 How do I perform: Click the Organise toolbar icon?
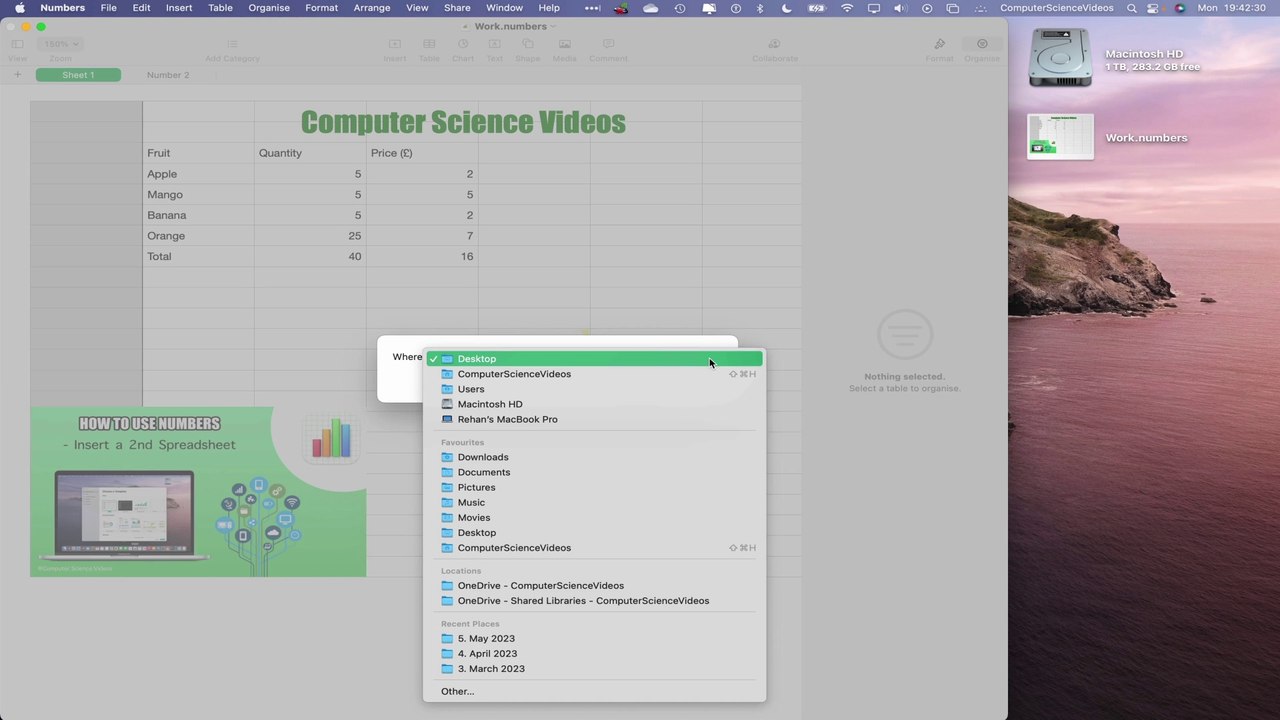point(982,44)
